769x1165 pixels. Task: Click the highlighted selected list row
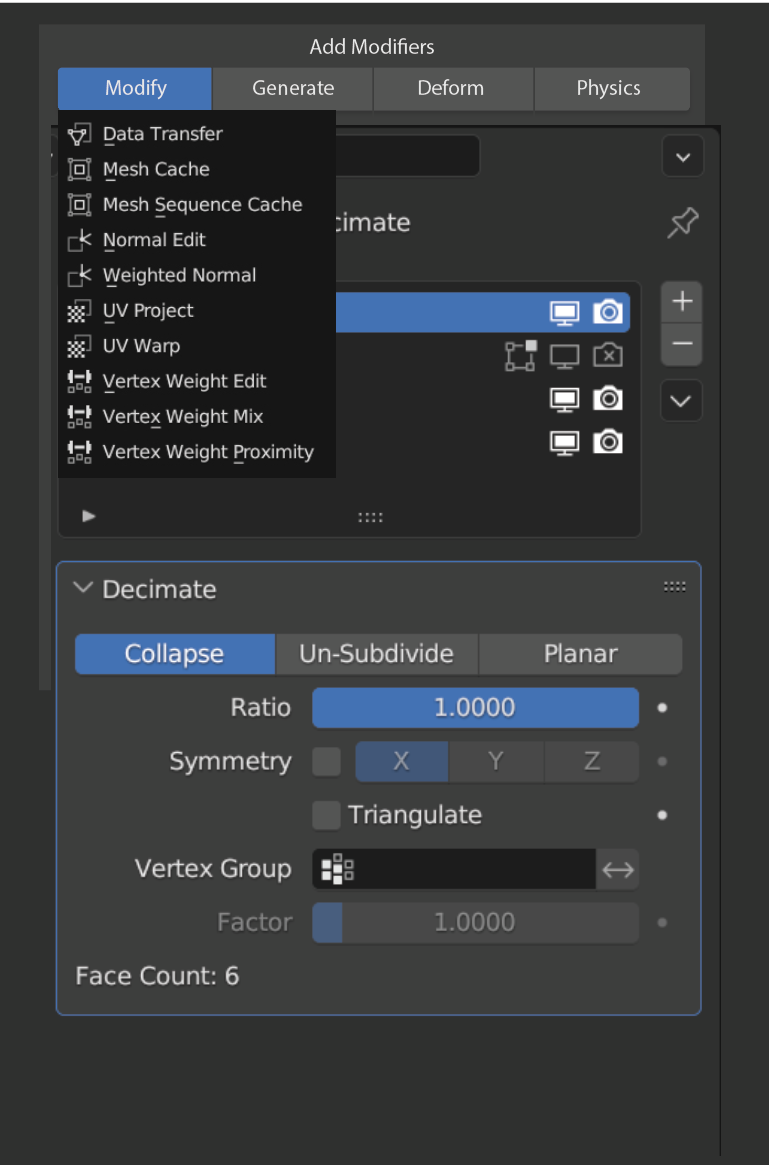pyautogui.click(x=481, y=312)
